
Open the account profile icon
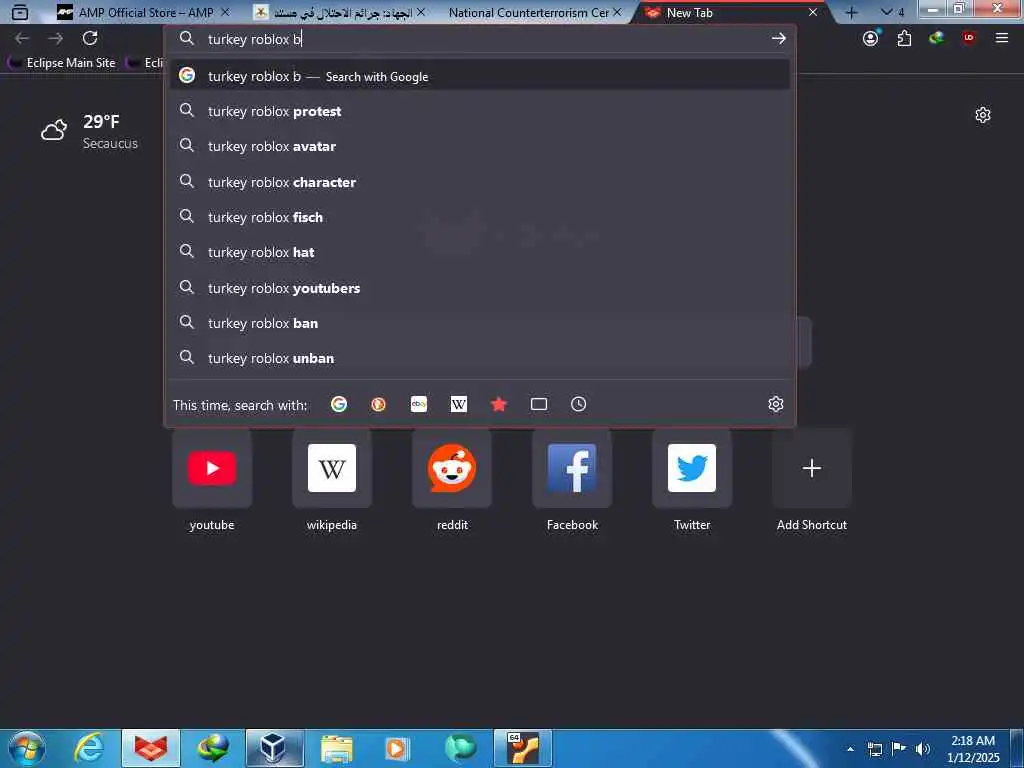871,39
